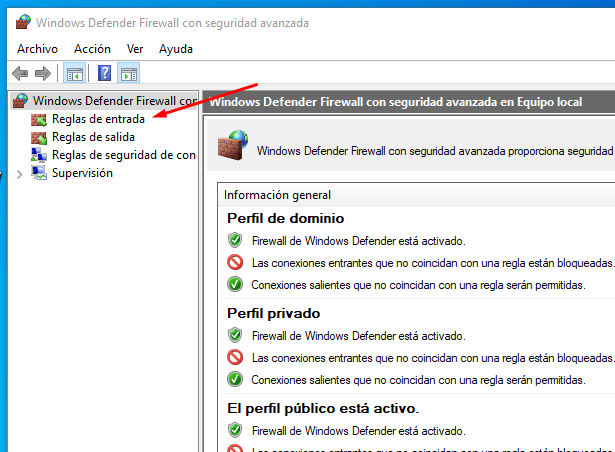Open help via blue question mark icon

pos(104,73)
